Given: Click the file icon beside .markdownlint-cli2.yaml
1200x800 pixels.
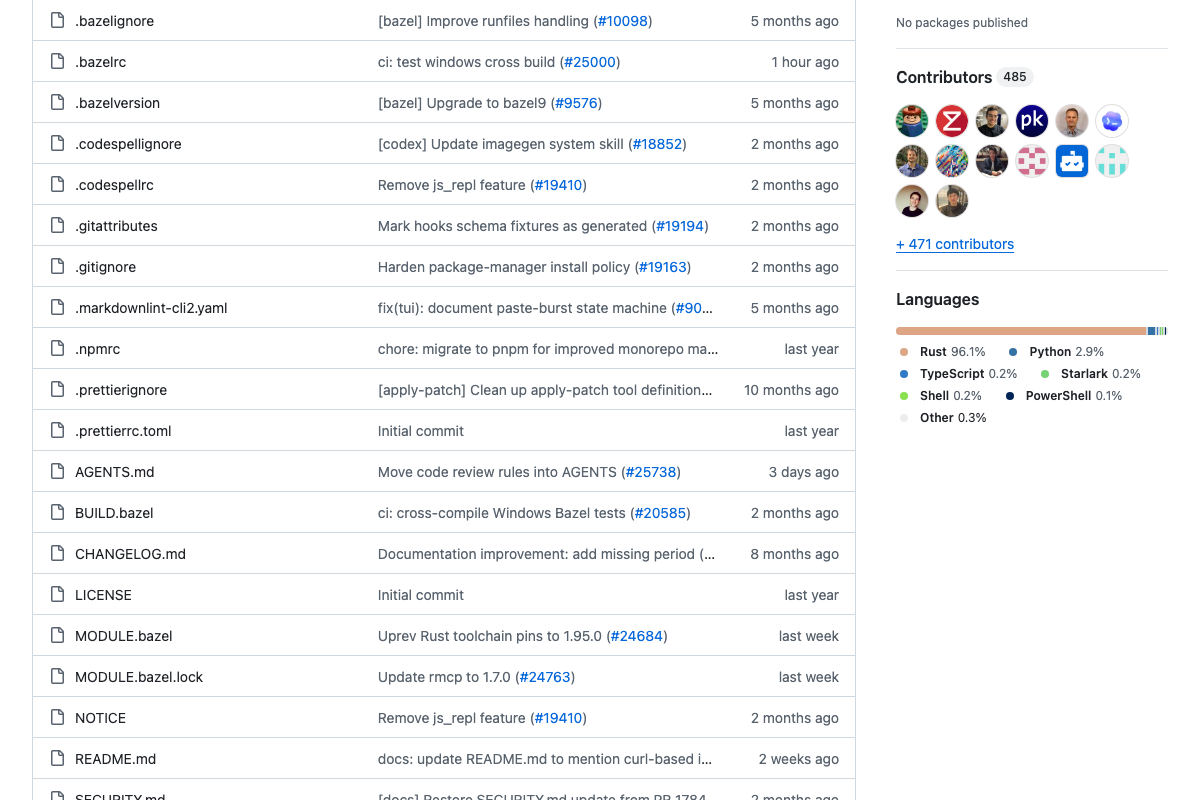Looking at the screenshot, I should pyautogui.click(x=57, y=308).
